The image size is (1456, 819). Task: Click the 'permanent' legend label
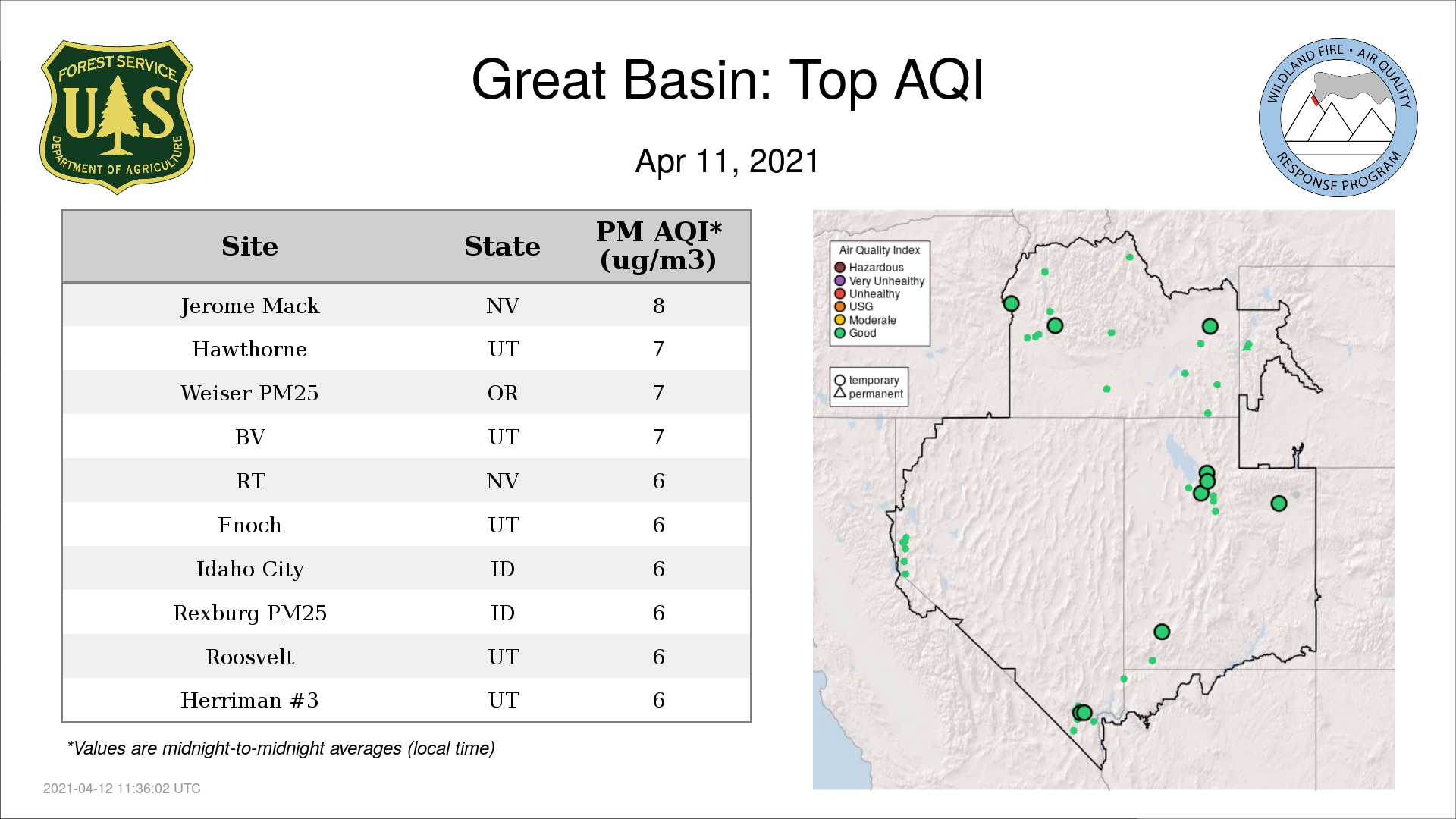pyautogui.click(x=876, y=394)
